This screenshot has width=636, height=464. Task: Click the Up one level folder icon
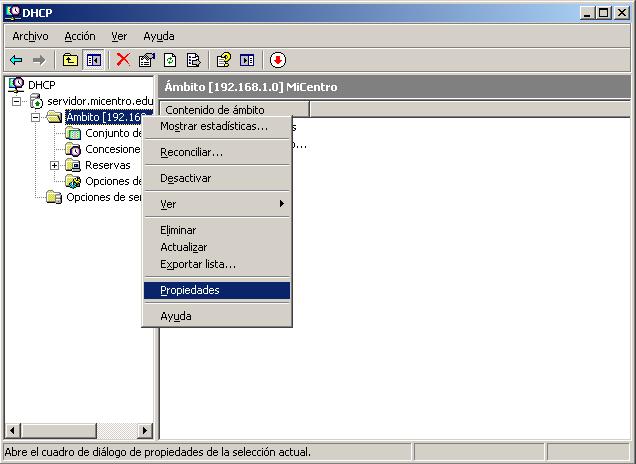pos(70,60)
